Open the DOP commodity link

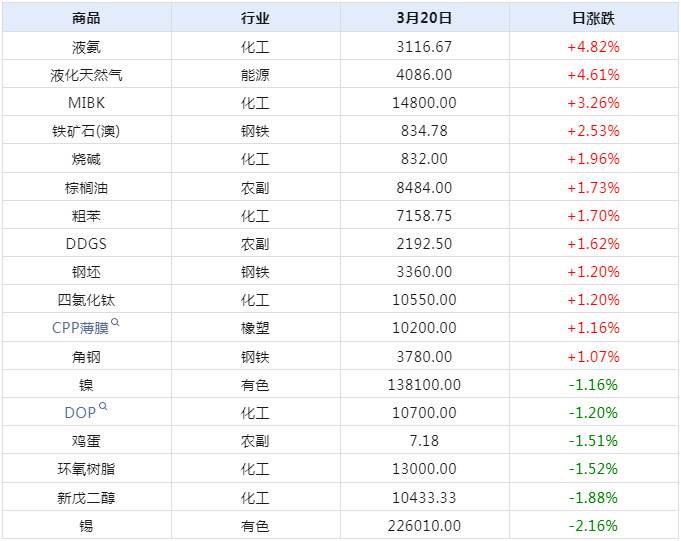click(x=80, y=412)
